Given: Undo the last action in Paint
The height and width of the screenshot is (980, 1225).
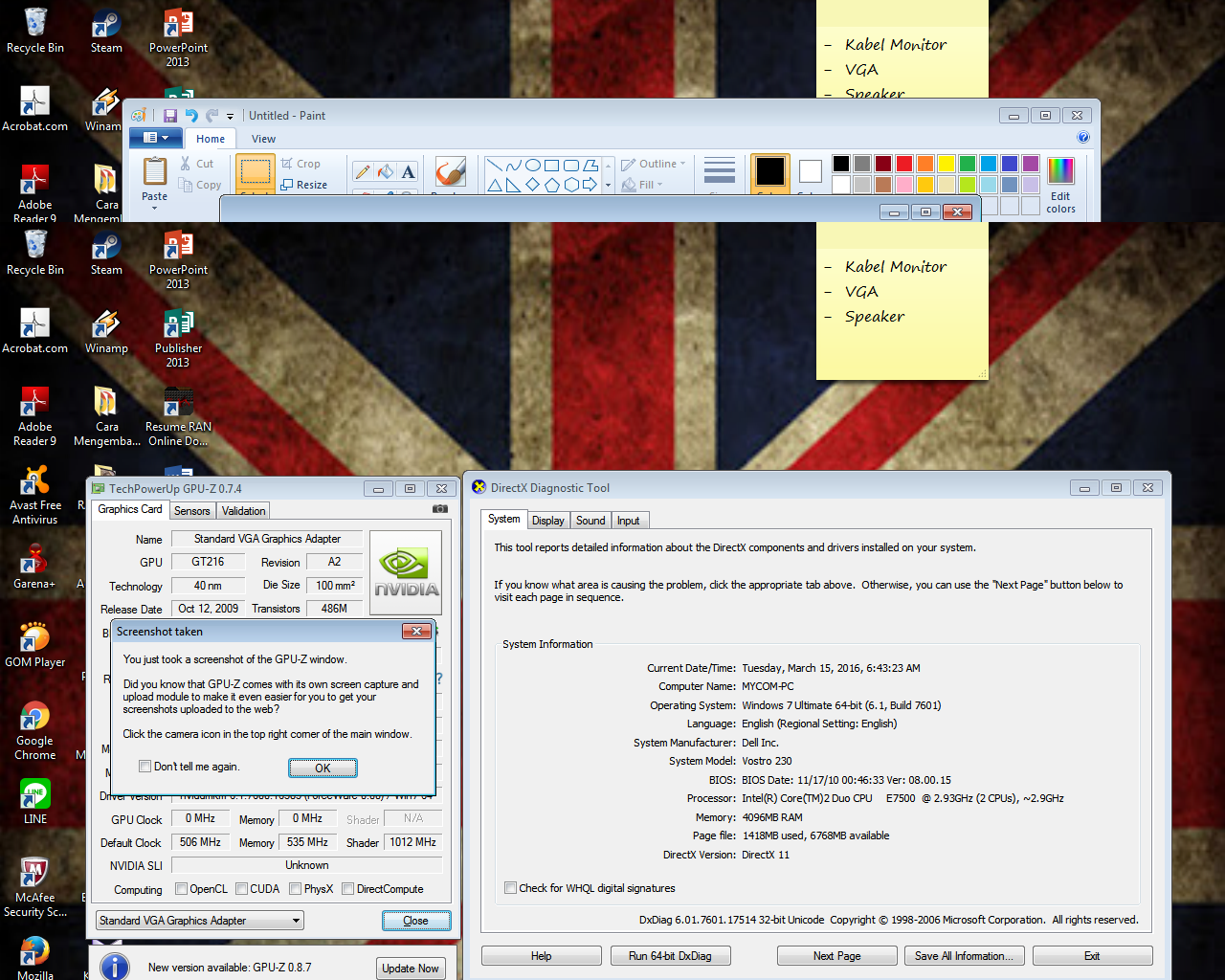Looking at the screenshot, I should [191, 116].
